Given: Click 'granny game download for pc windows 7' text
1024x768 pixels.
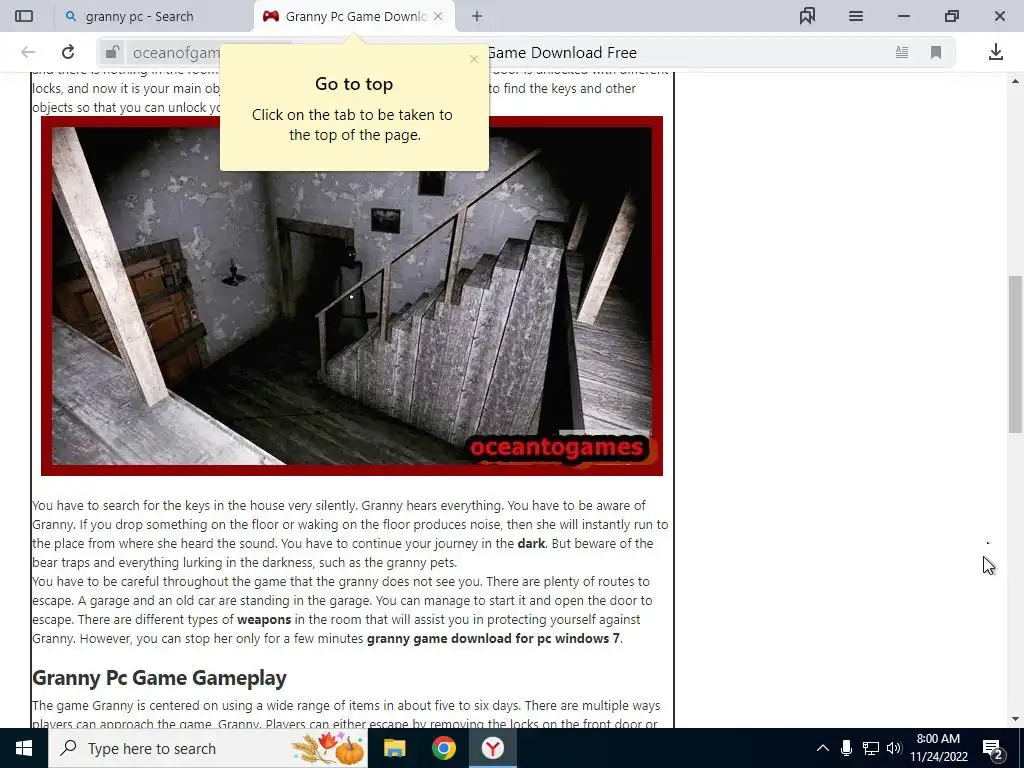Looking at the screenshot, I should pos(493,638).
